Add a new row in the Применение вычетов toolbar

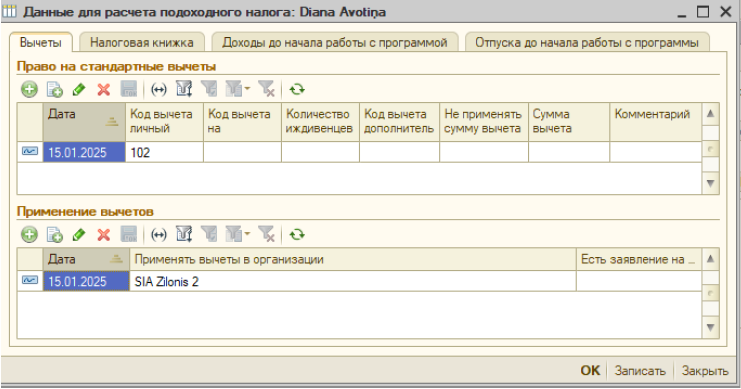[x=29, y=234]
